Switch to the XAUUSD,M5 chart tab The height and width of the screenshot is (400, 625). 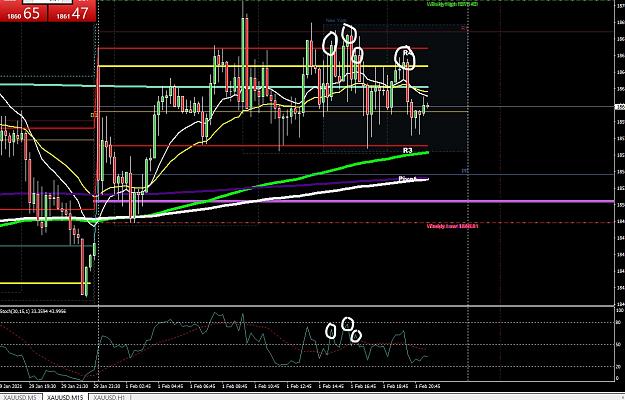tap(20, 397)
